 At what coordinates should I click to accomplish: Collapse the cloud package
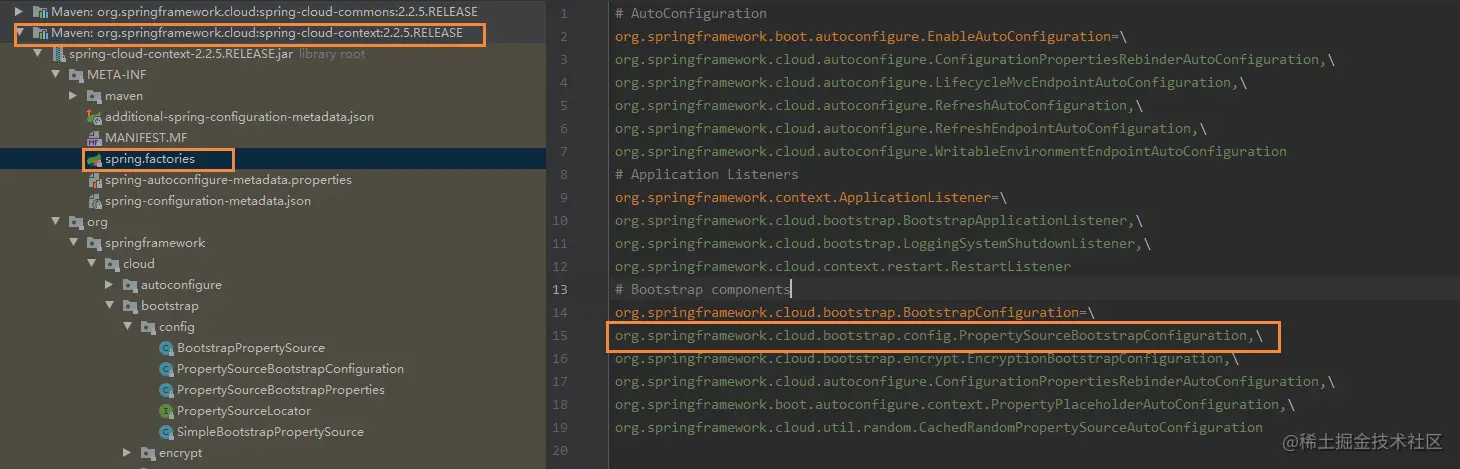(x=92, y=264)
